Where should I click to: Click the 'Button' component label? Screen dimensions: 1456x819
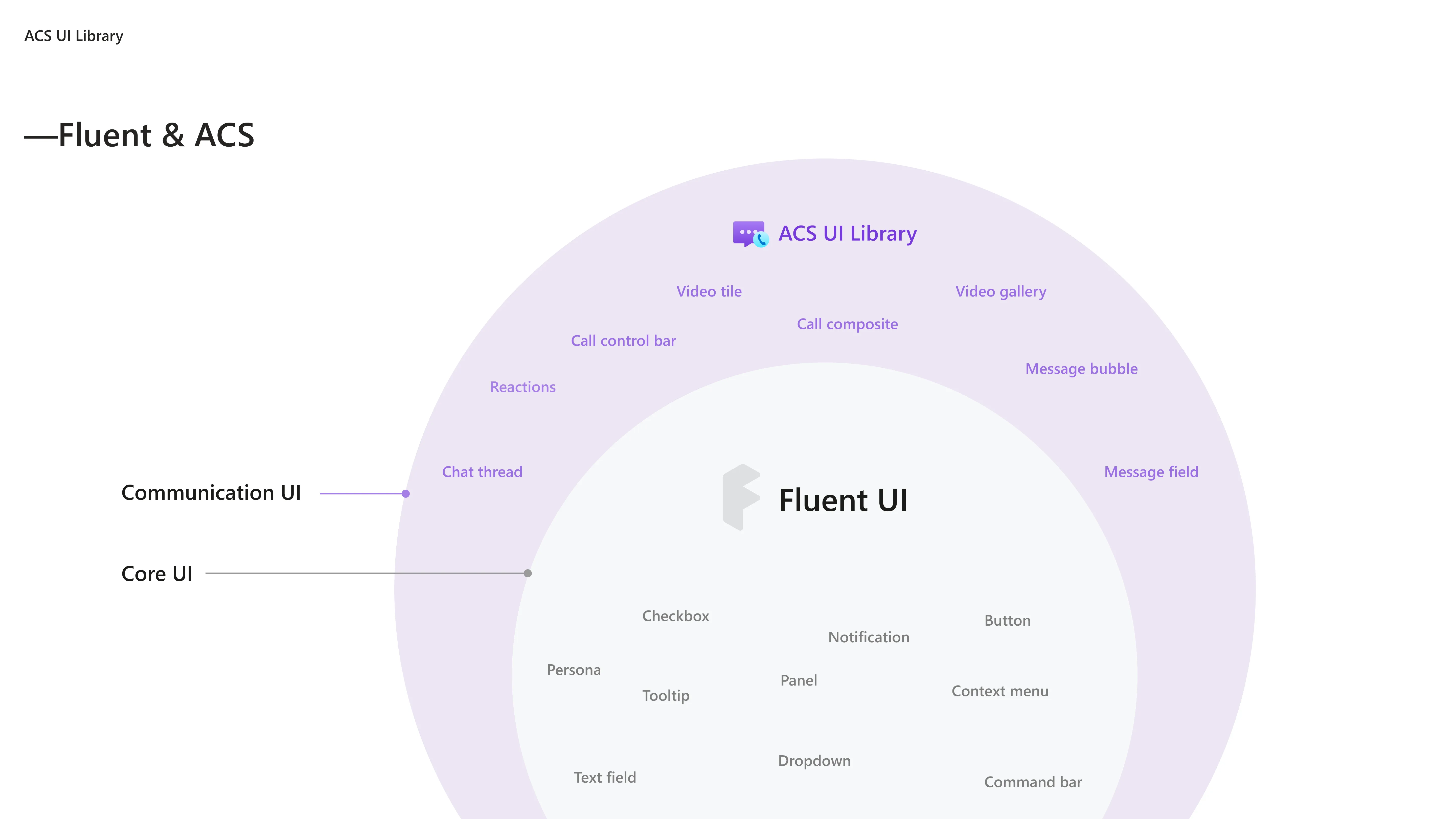(x=1007, y=621)
